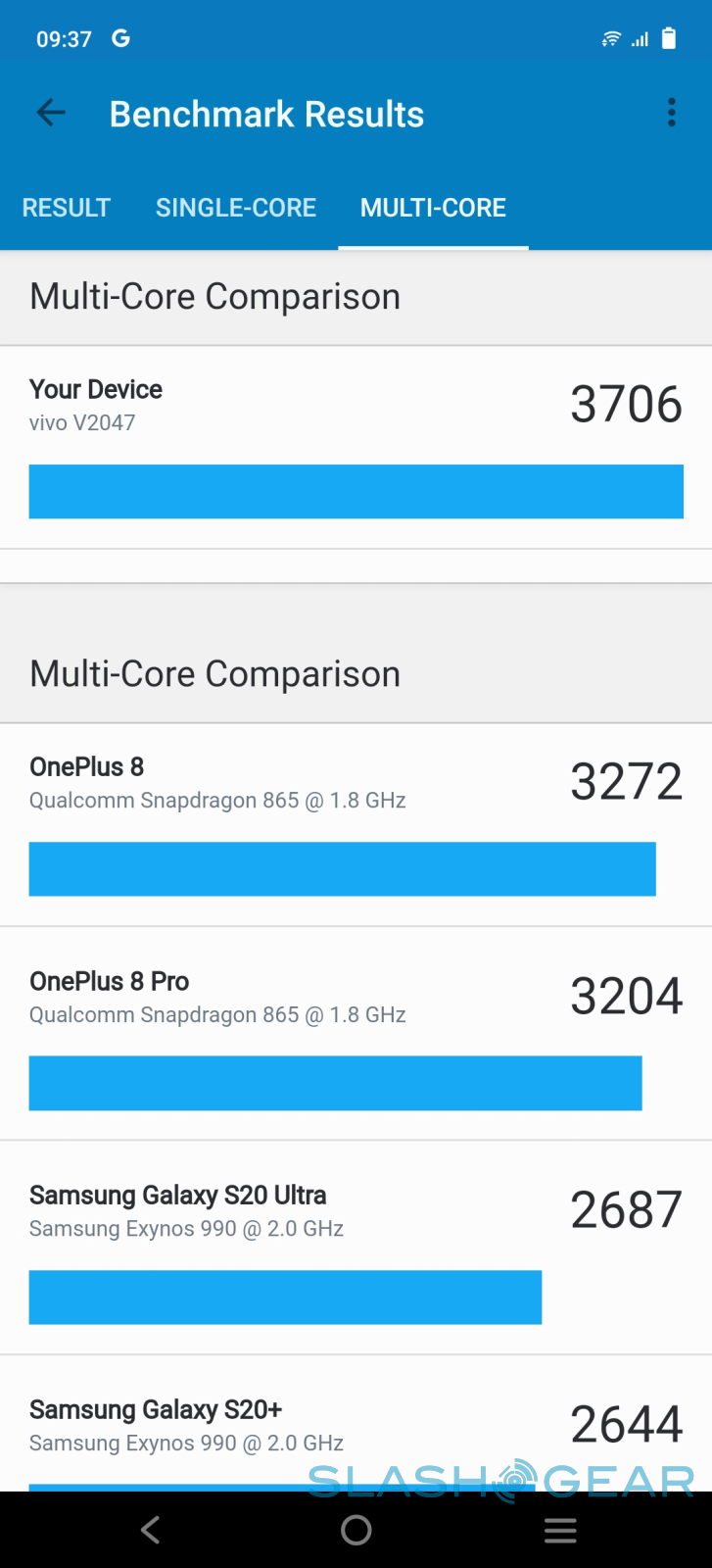Select the MULTI-CORE tab
Image resolution: width=712 pixels, height=1568 pixels.
point(433,208)
